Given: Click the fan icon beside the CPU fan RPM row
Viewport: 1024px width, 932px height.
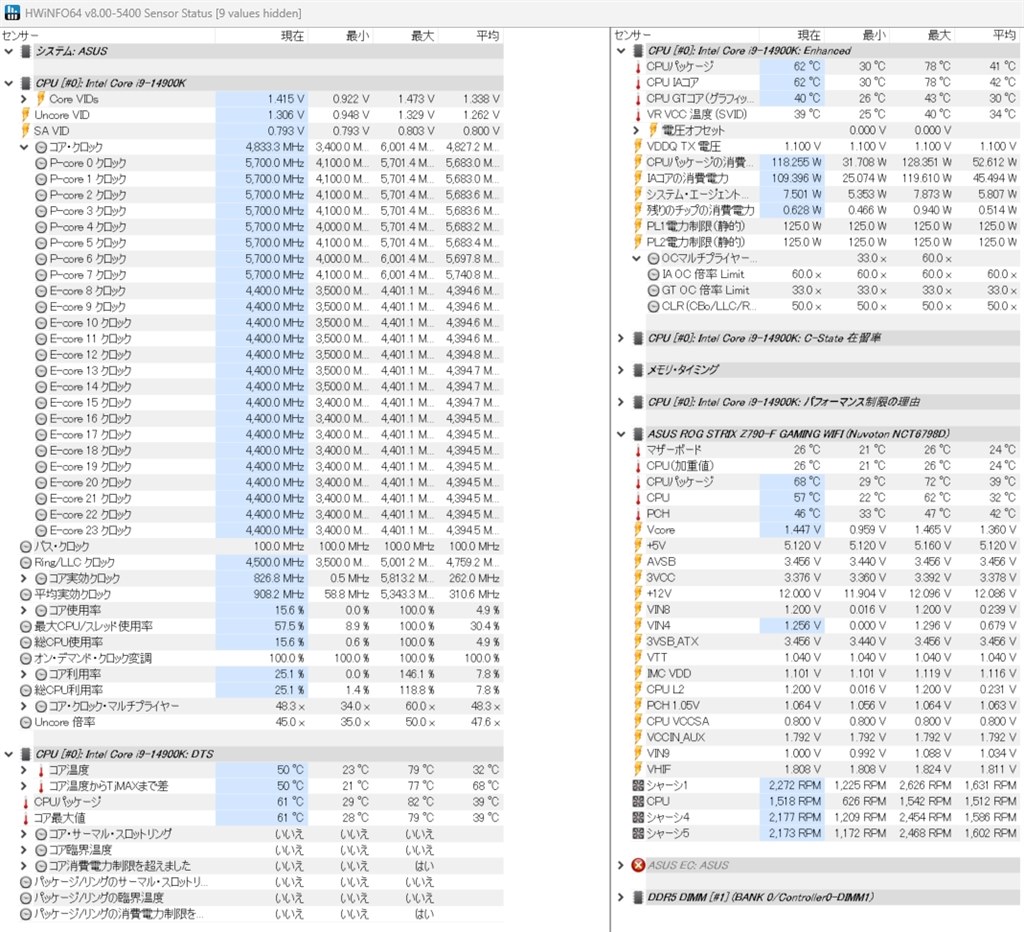Looking at the screenshot, I should (x=638, y=801).
